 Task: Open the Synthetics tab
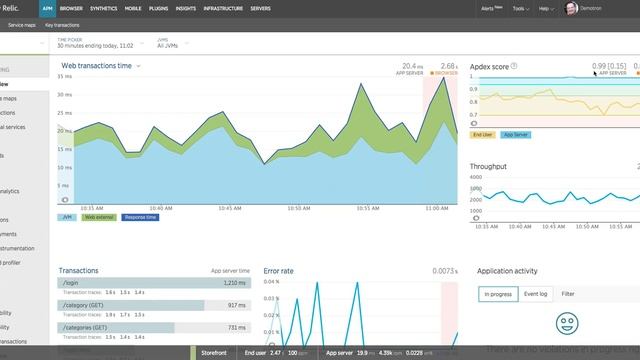pos(104,9)
